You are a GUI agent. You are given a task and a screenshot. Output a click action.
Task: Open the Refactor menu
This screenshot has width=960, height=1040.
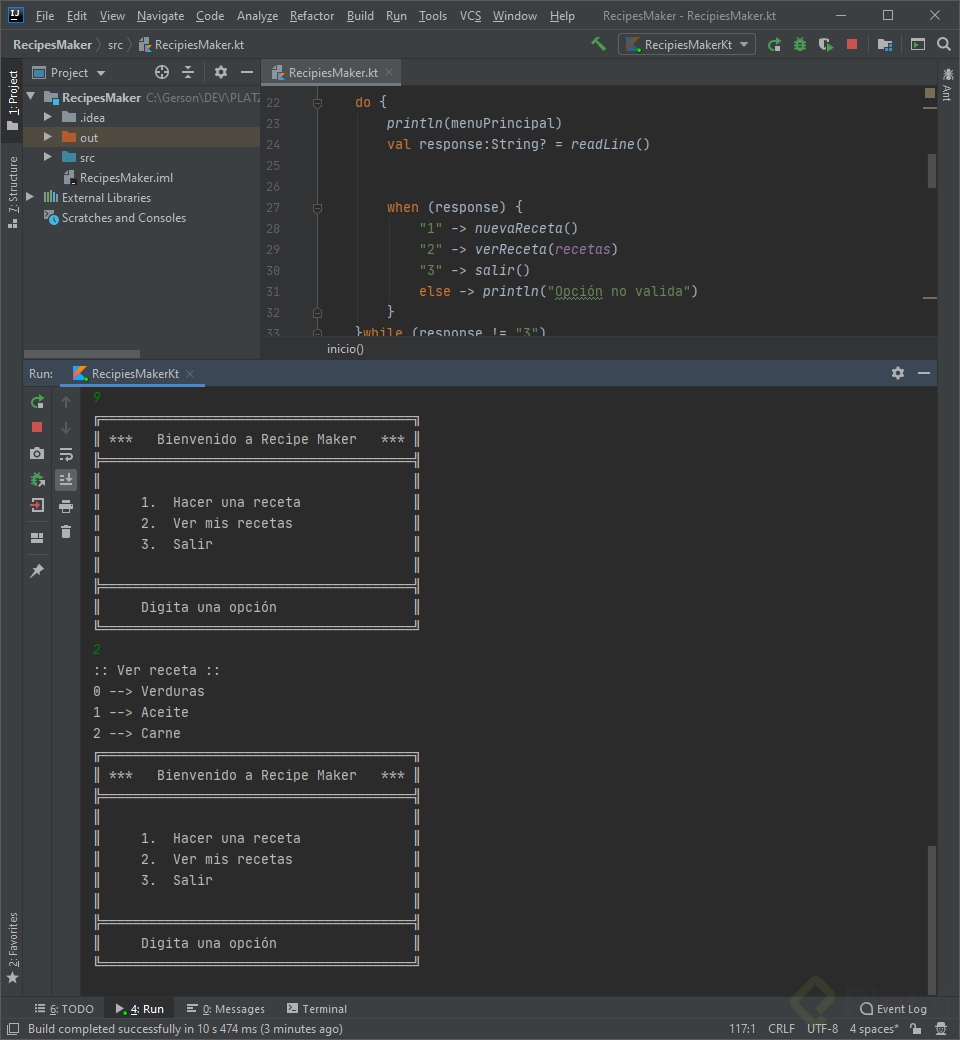coord(312,16)
